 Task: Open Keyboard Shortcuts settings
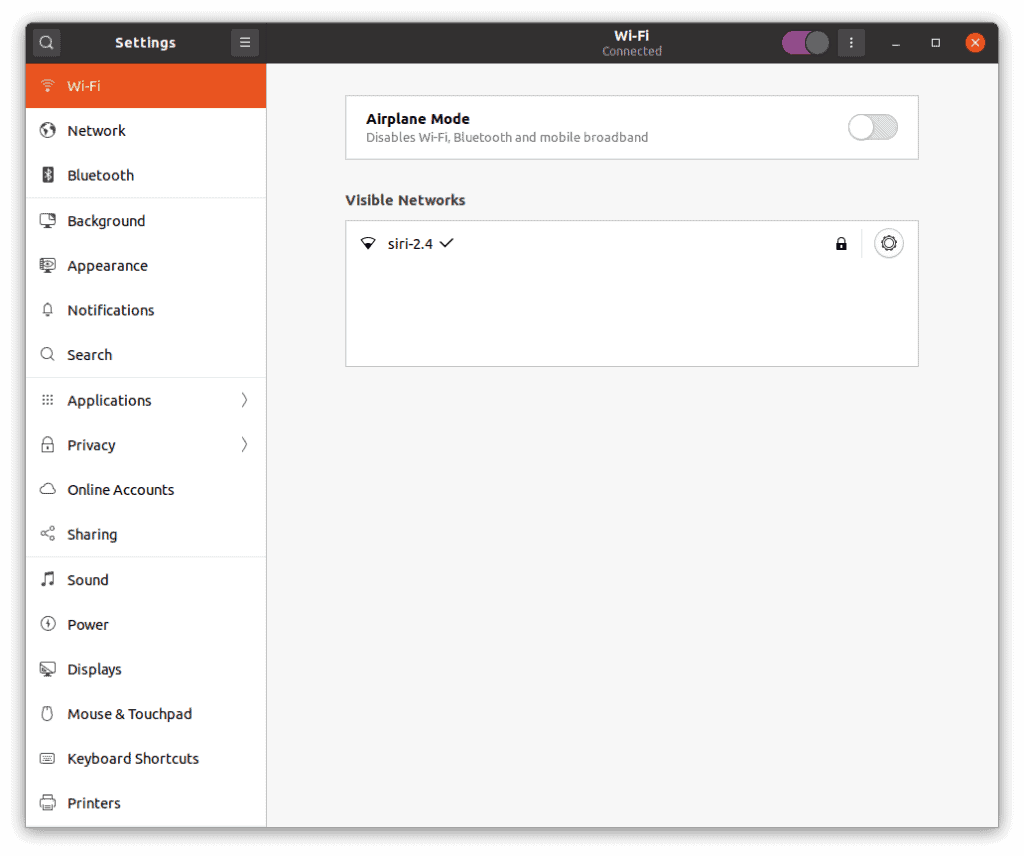pos(146,759)
